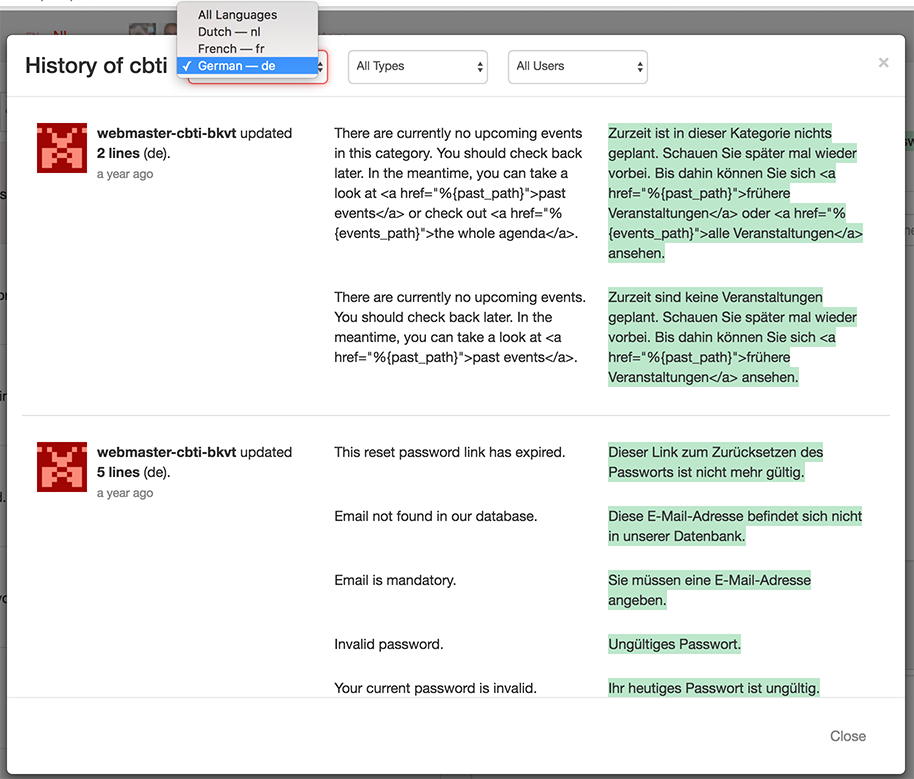Click 'This reset password link has expired.'
The image size is (914, 779).
point(449,452)
